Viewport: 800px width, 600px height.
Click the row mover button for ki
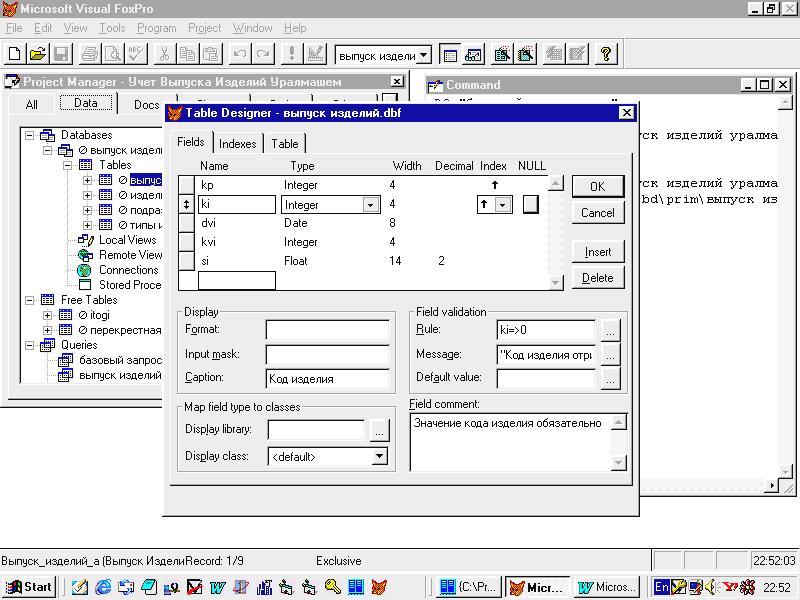[186, 205]
